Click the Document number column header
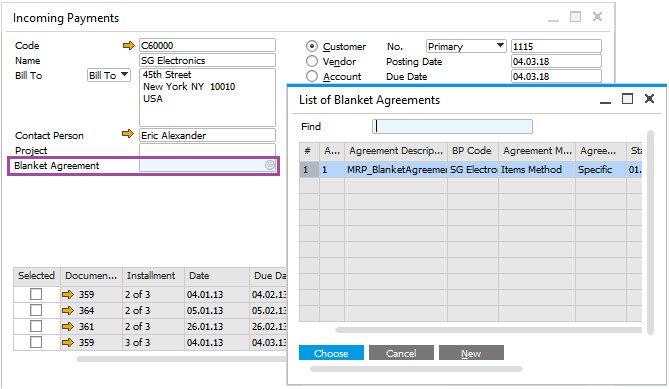The height and width of the screenshot is (389, 669). click(91, 276)
